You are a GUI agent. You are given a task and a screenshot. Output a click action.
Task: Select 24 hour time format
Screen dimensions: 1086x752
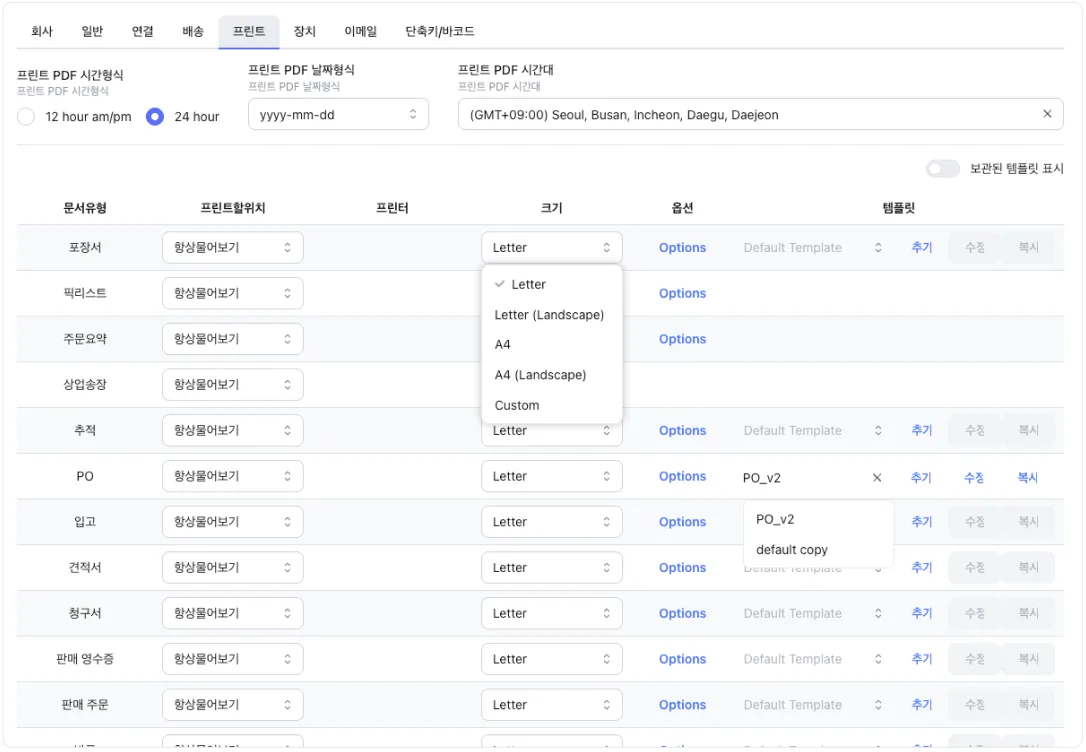pyautogui.click(x=155, y=117)
